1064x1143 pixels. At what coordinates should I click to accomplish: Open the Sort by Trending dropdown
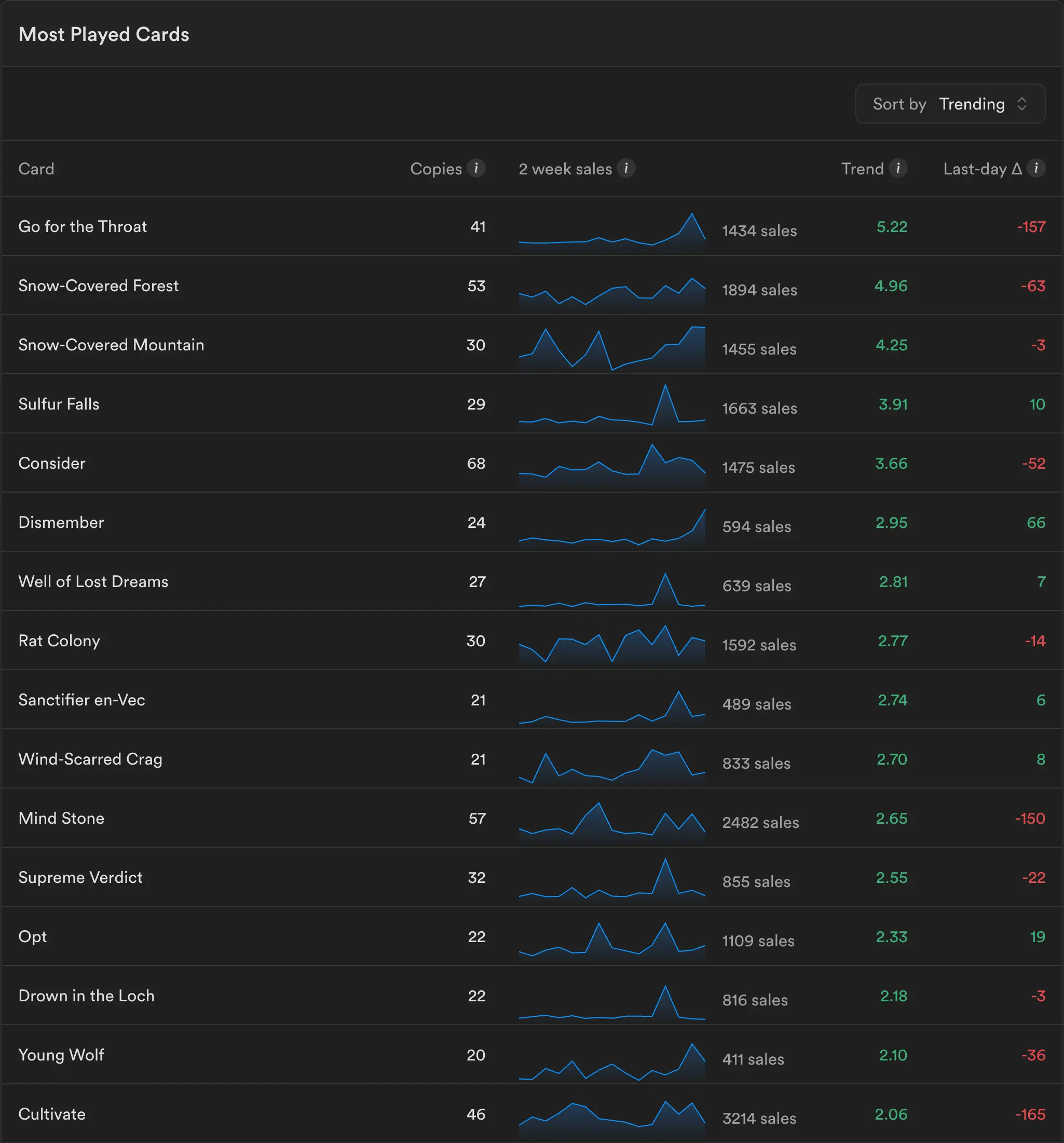coord(950,103)
